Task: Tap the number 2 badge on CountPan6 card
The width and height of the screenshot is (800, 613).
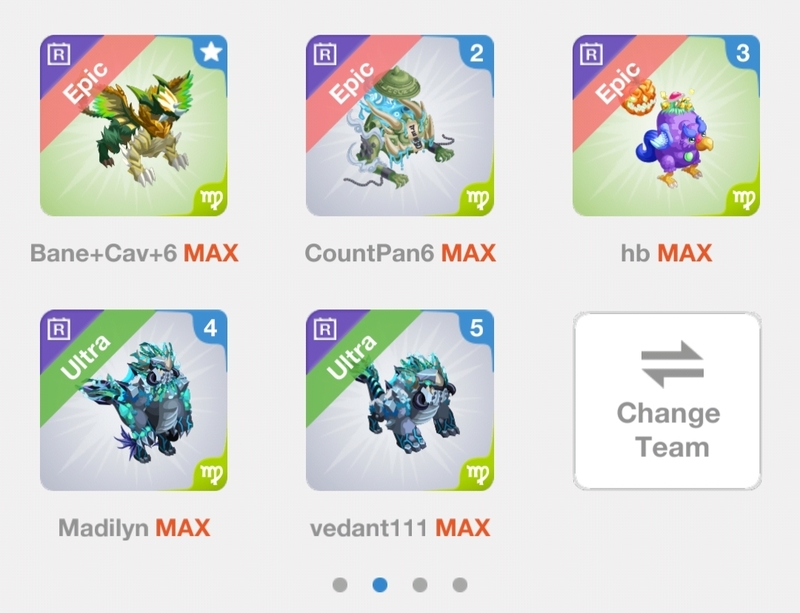Action: 477,53
